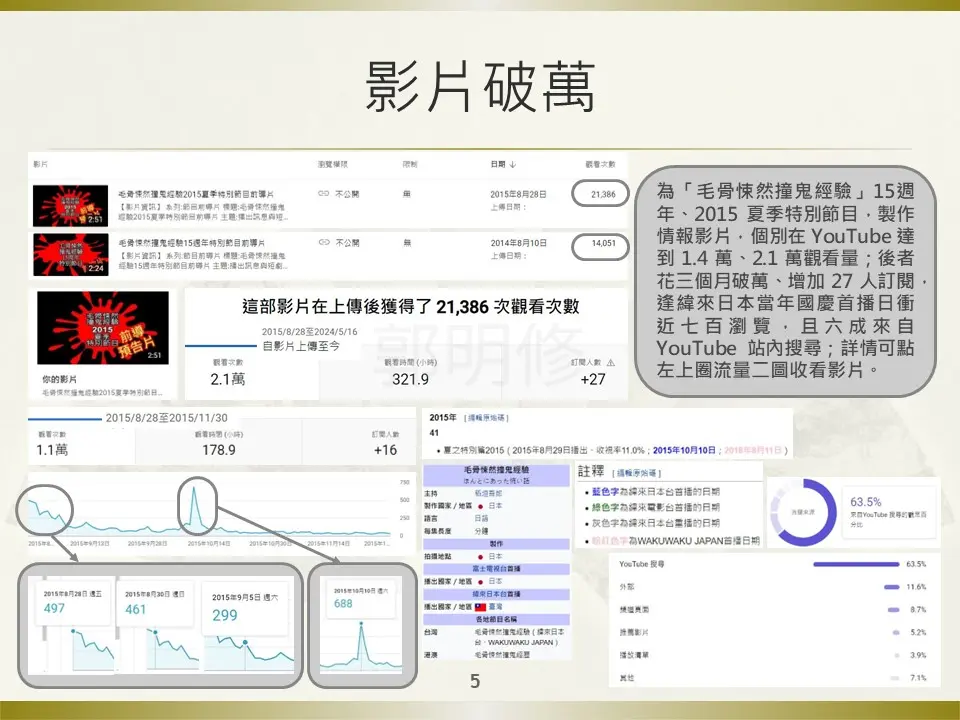Click the 2015年10月10日 tooltip showing 688
Screen dimensions: 960x720
(x=361, y=598)
